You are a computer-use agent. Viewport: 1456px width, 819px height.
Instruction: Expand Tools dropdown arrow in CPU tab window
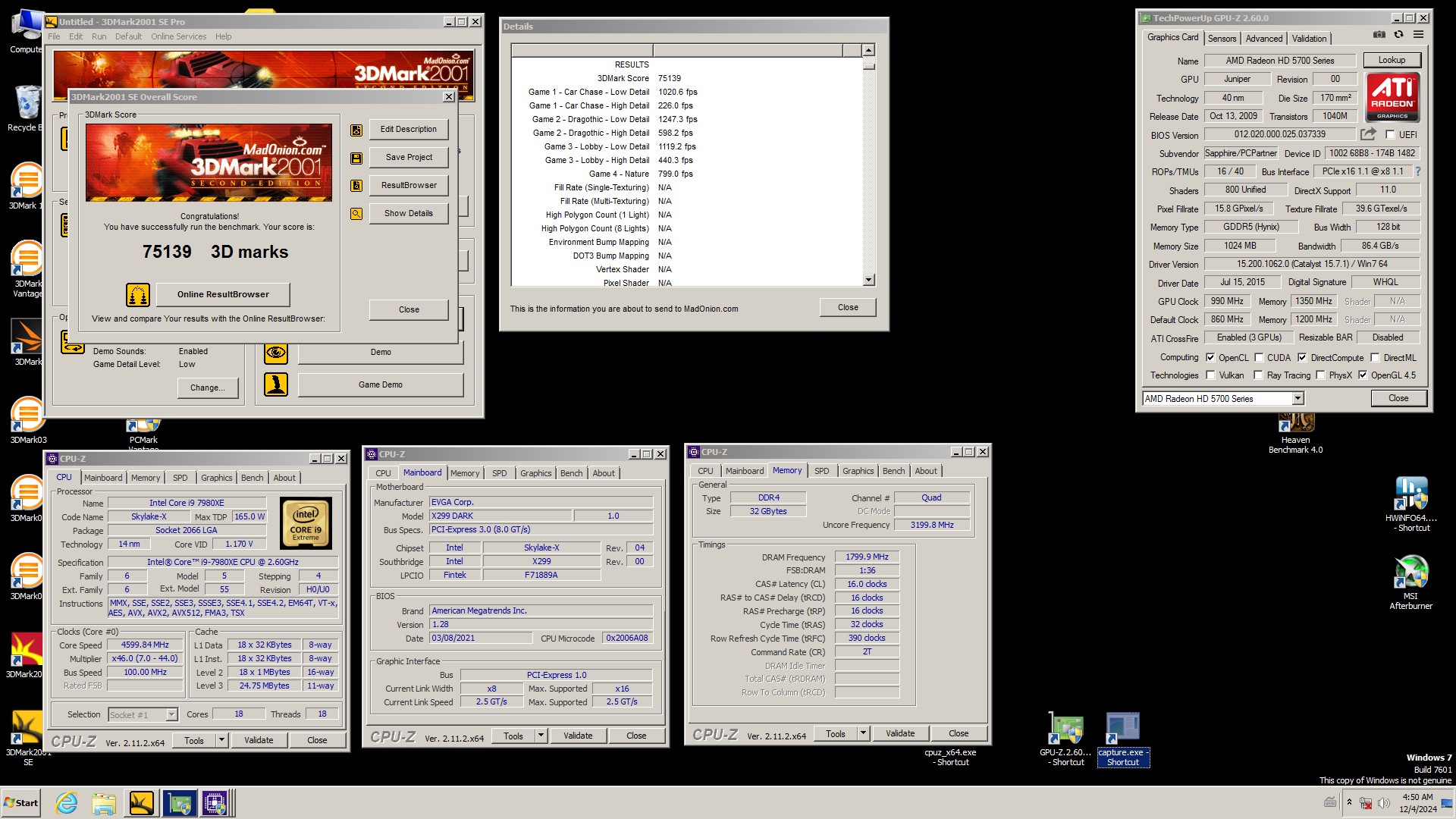coord(221,740)
